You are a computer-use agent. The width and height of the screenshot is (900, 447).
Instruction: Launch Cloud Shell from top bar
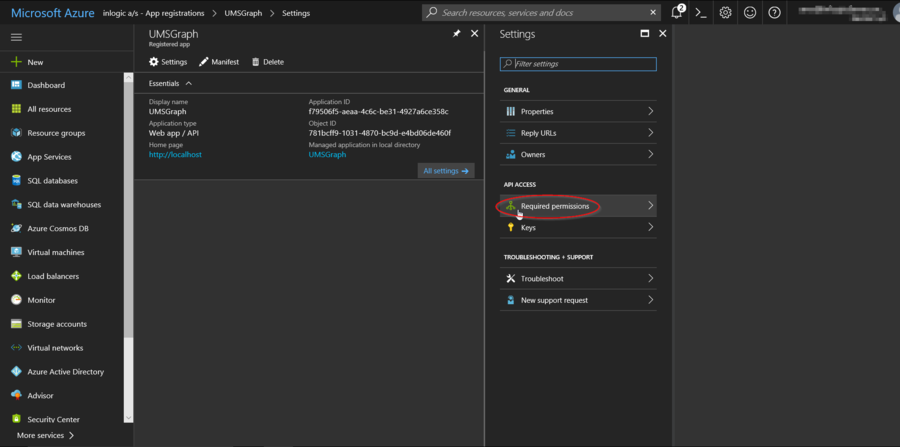701,13
